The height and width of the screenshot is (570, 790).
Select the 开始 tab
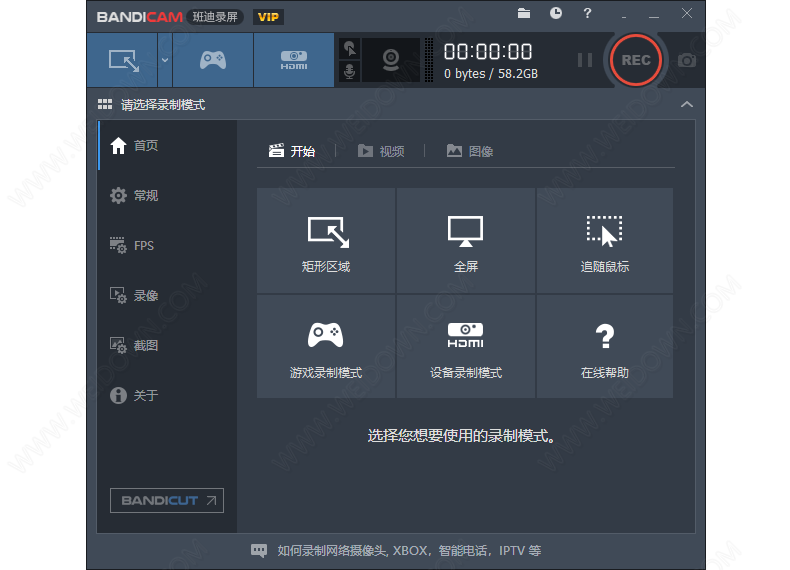(292, 151)
